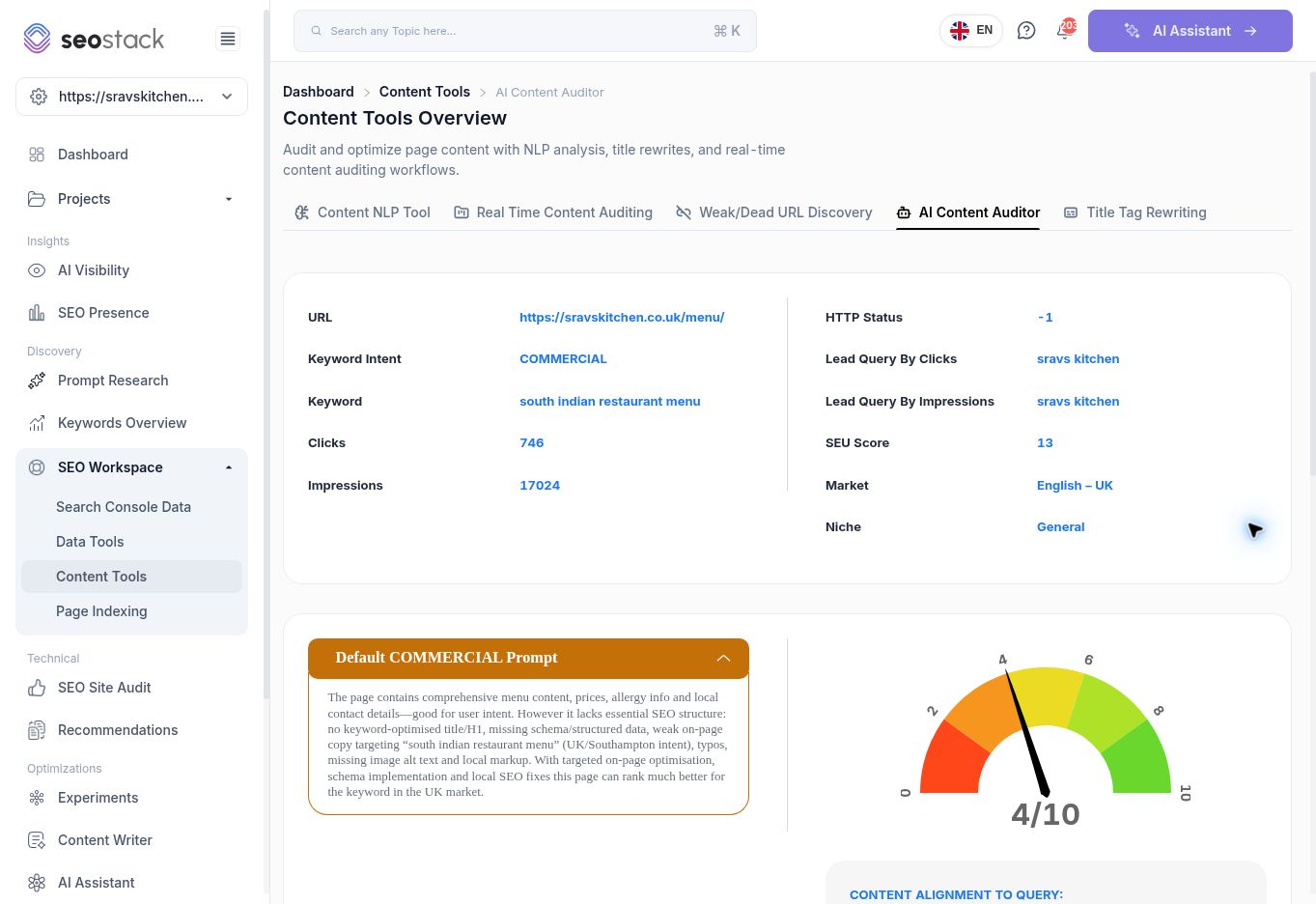
Task: Click the Projects folder icon
Action: tap(37, 199)
